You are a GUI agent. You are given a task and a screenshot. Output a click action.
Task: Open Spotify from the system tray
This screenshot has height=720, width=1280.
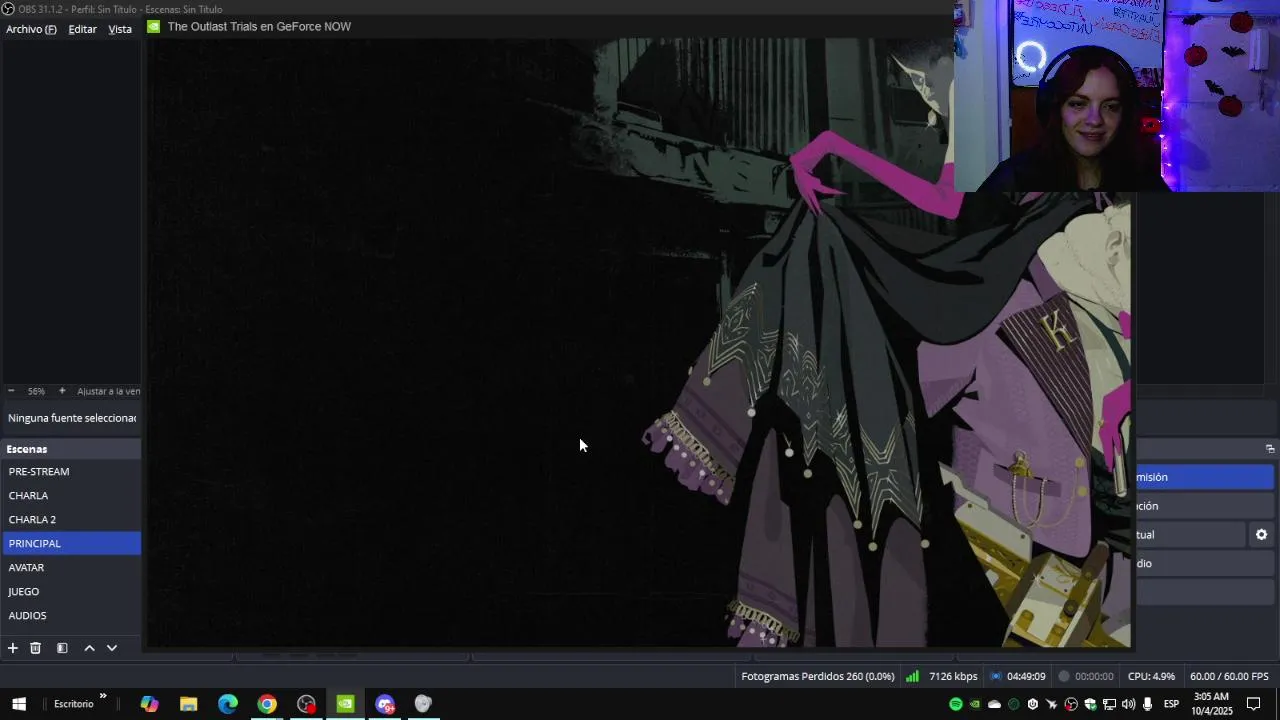coord(956,704)
